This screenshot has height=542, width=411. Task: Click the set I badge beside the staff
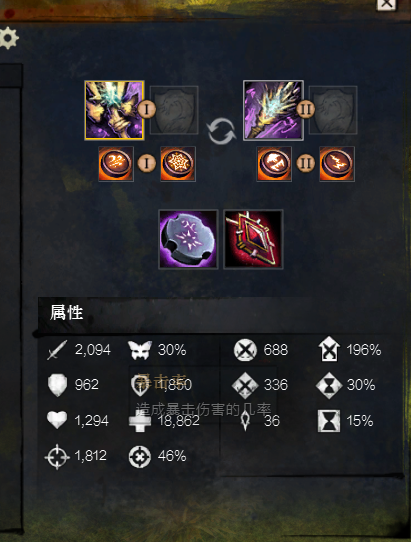[x=147, y=109]
